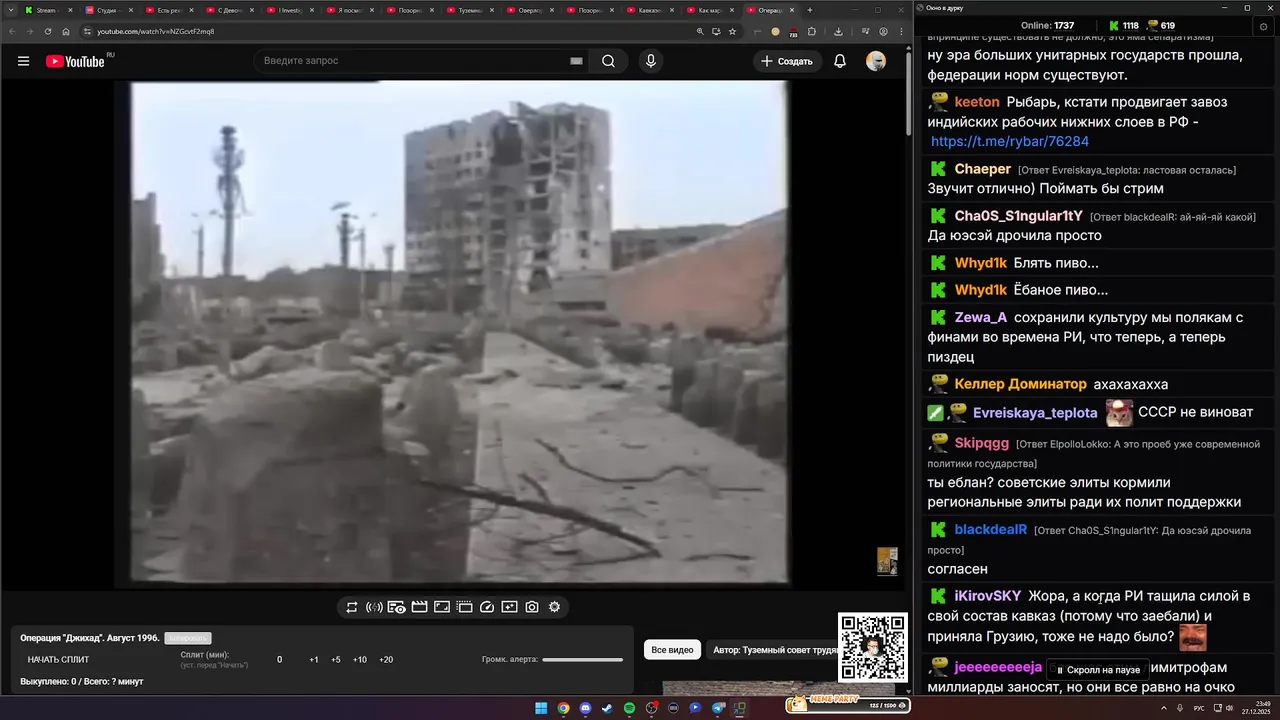Image resolution: width=1280 pixels, height=720 pixels.
Task: Switch to the 'Туземны' browser tab
Action: (x=471, y=10)
